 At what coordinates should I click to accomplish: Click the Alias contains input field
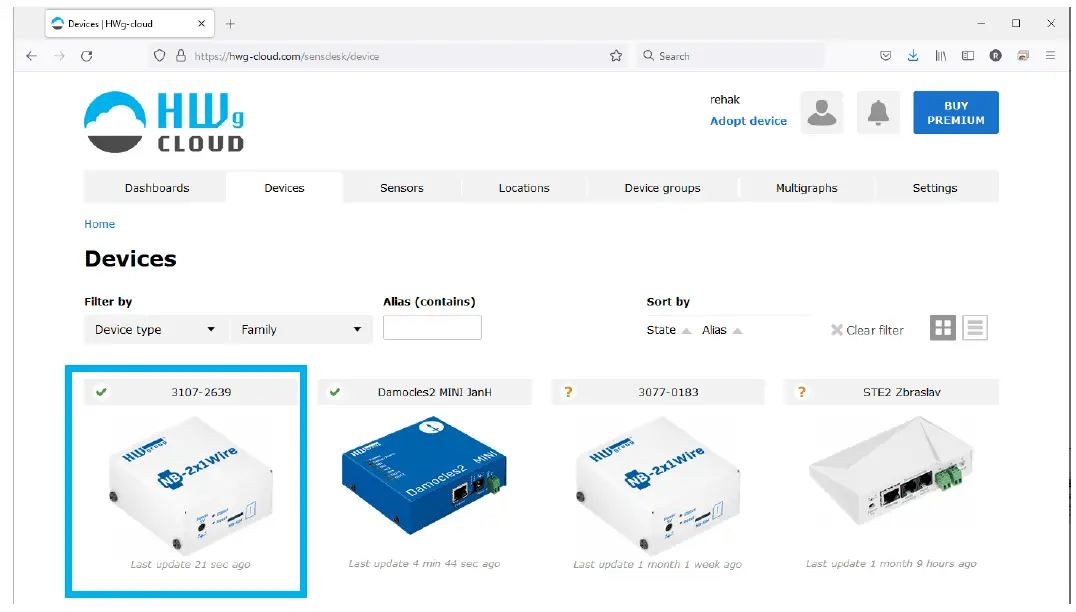432,327
